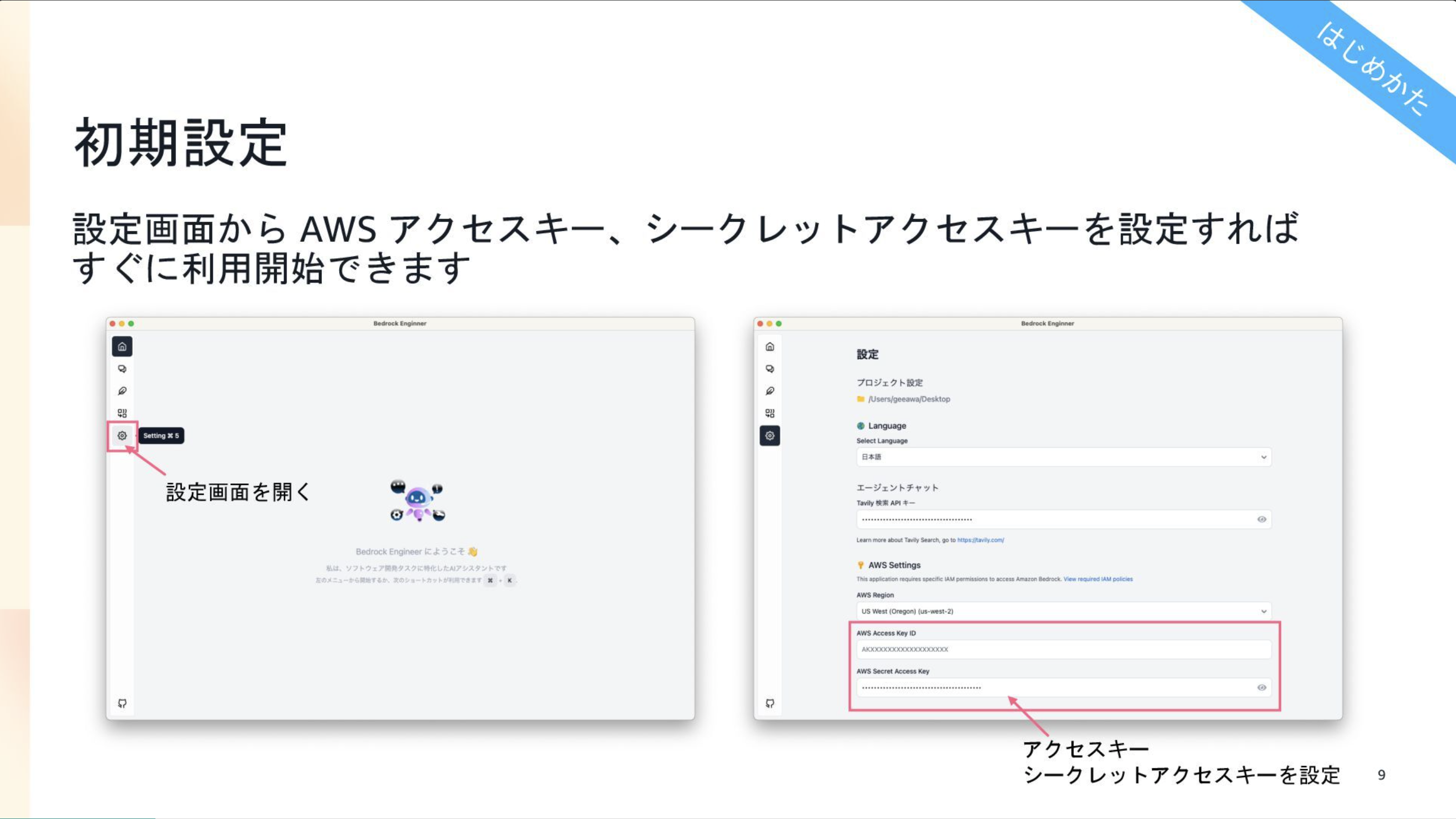Focus the AWS Secret Access Key field

click(1051, 687)
